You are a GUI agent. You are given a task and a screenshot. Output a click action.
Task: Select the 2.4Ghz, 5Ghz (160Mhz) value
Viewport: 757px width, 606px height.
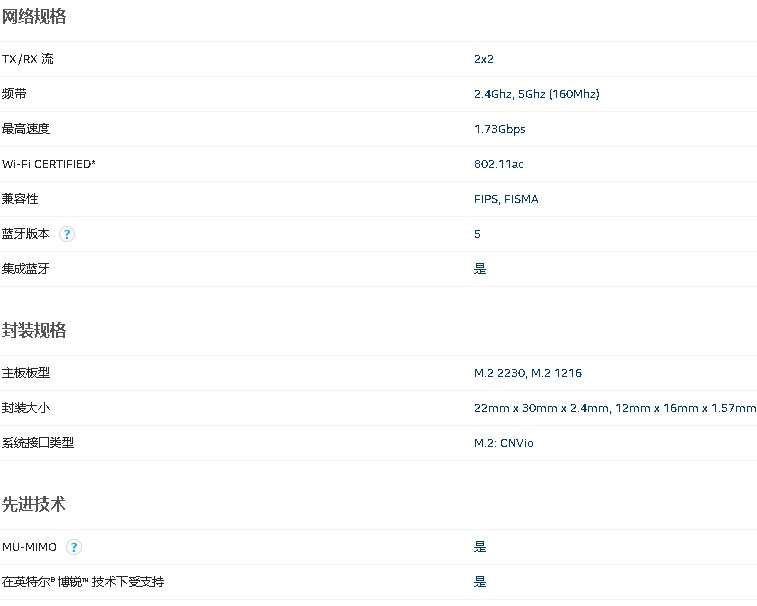coord(536,94)
